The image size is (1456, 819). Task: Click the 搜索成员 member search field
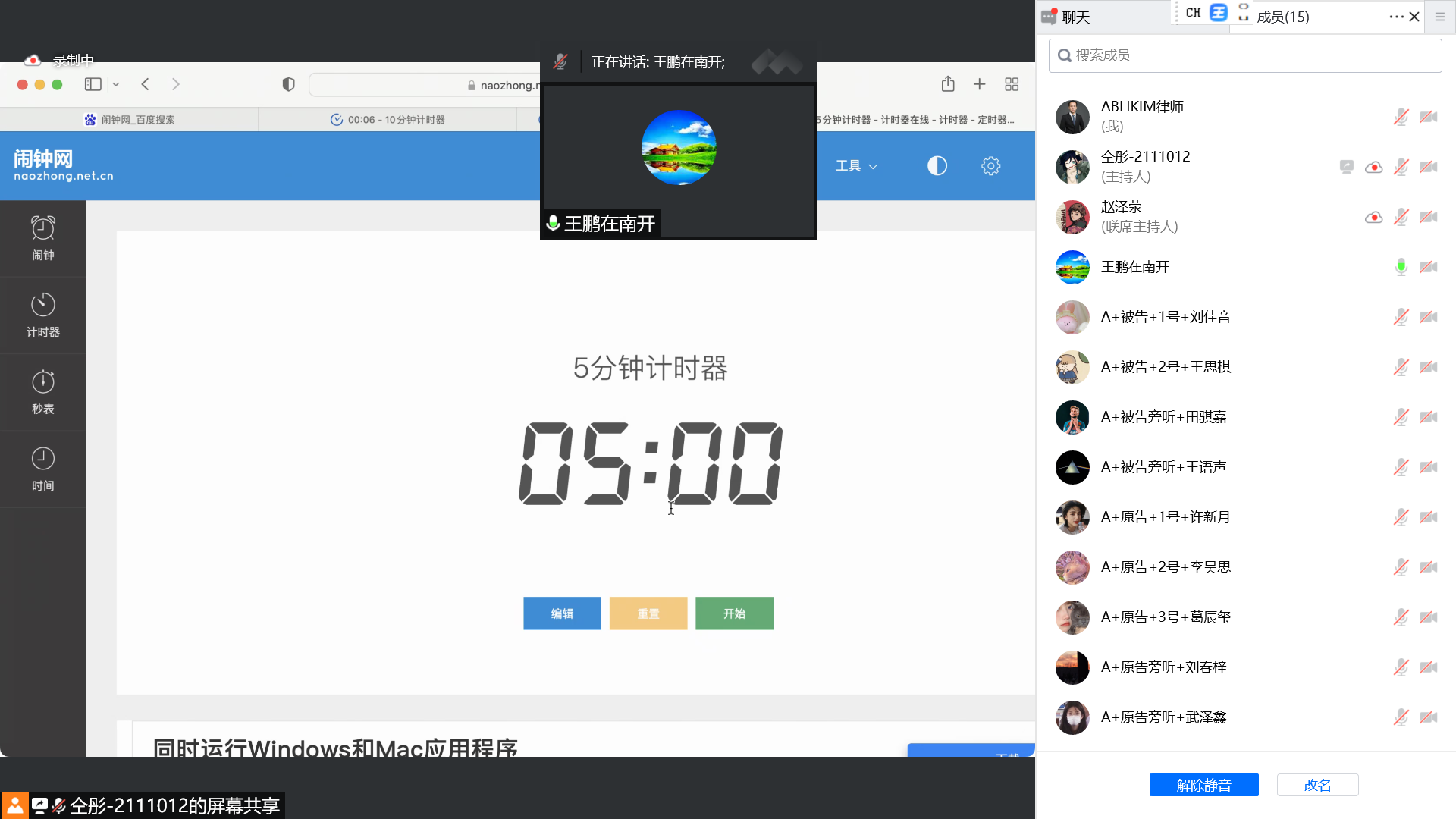point(1245,55)
